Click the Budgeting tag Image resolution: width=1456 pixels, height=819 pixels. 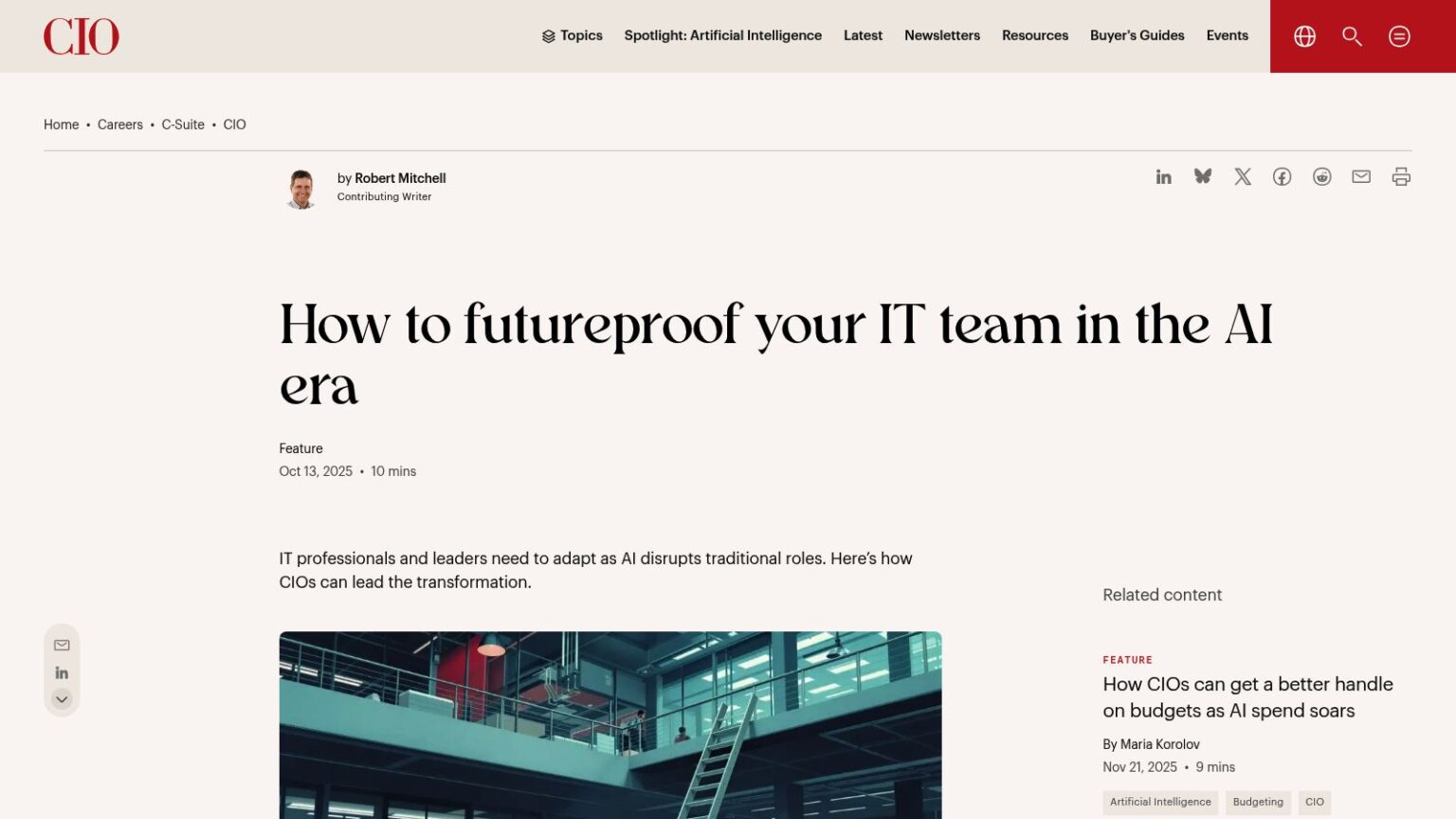pos(1258,802)
